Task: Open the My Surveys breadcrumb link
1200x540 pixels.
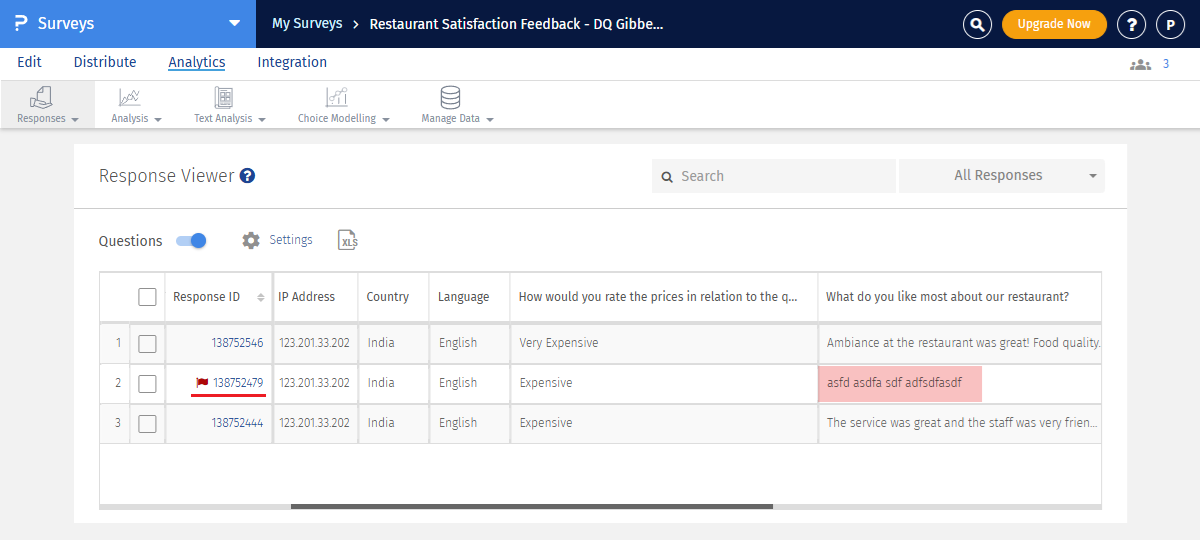Action: click(307, 23)
